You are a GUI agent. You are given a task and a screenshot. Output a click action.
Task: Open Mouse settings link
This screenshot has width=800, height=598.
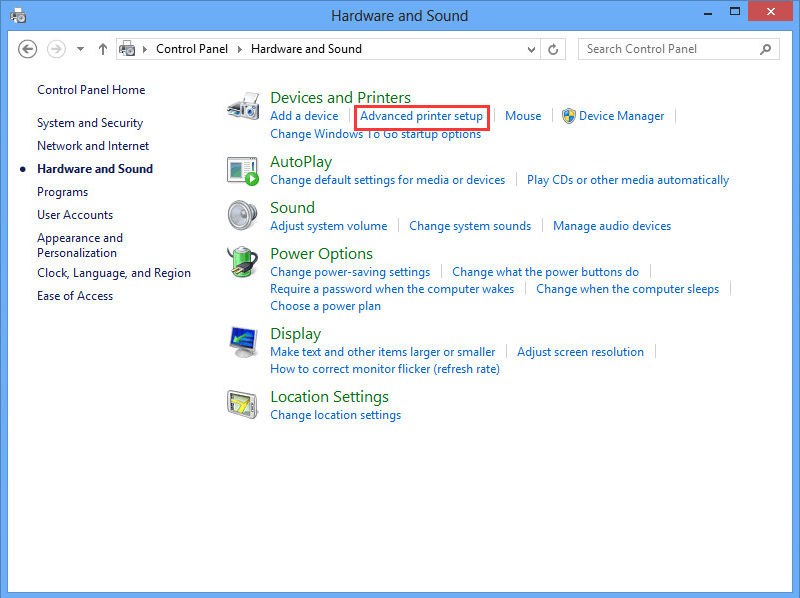click(523, 116)
